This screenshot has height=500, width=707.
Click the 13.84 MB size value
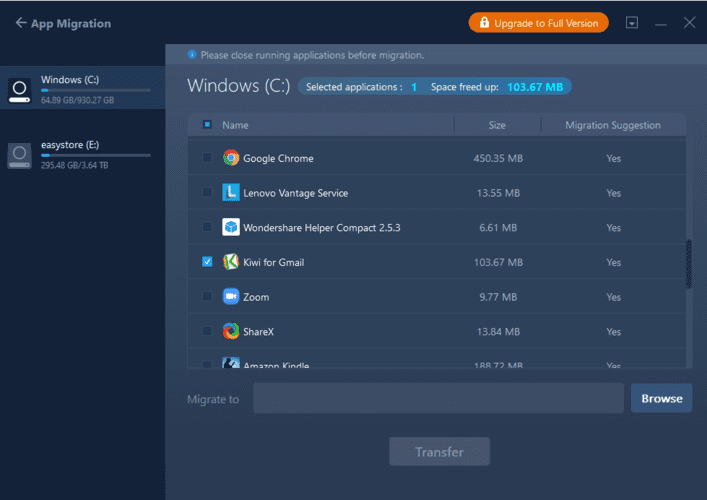498,332
